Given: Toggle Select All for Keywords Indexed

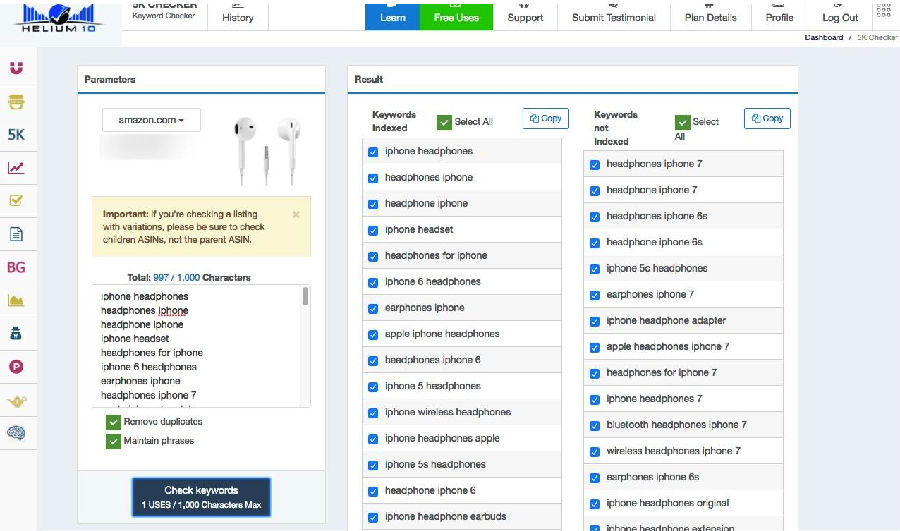Looking at the screenshot, I should pyautogui.click(x=445, y=122).
